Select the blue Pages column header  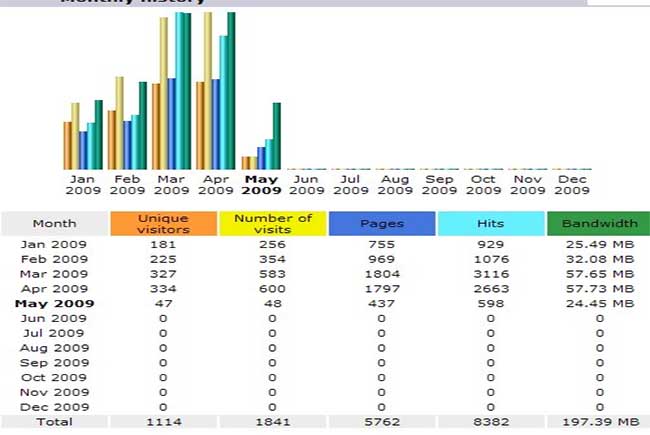(381, 224)
